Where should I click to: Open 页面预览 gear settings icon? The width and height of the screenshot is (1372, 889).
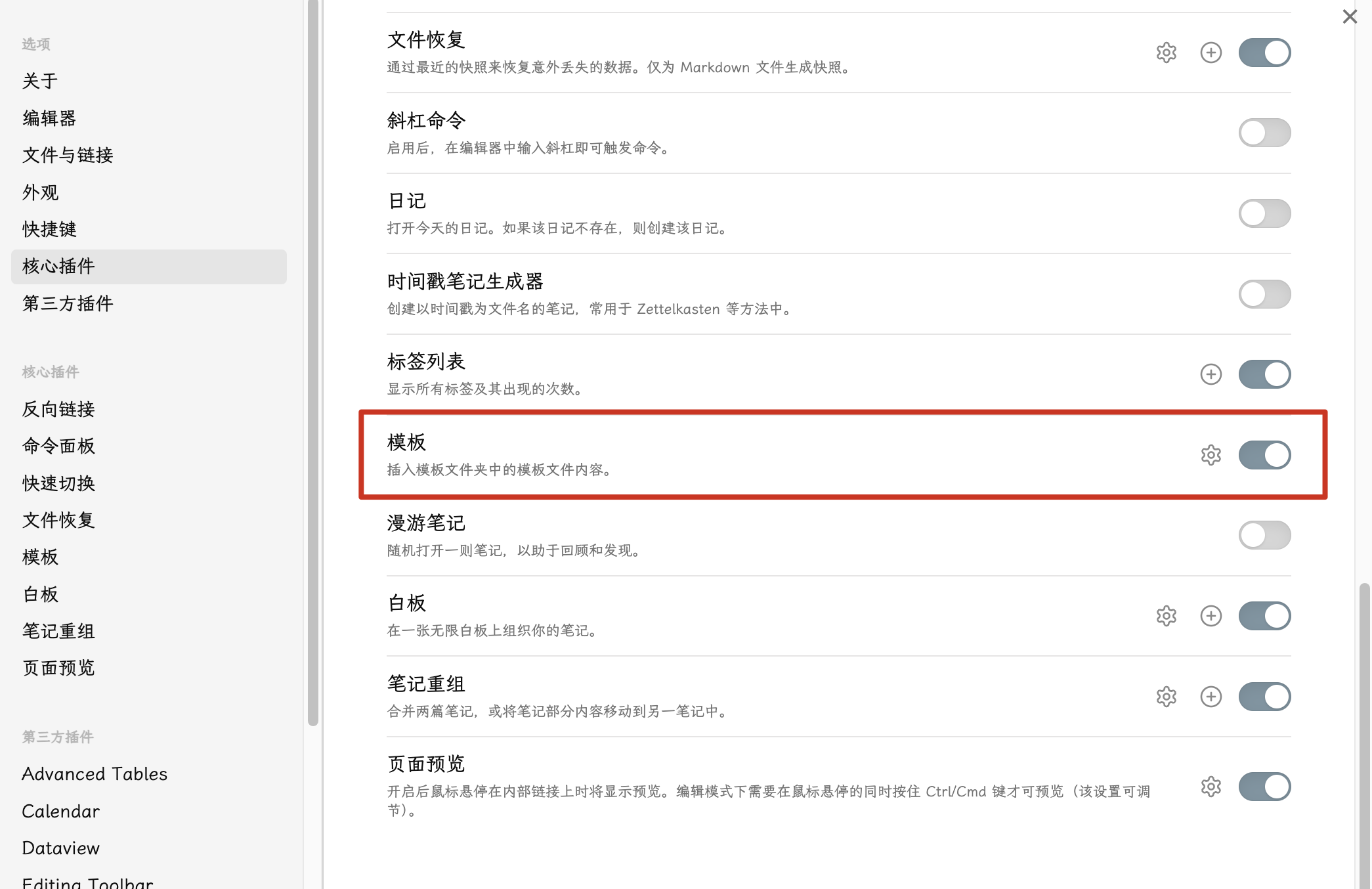[1211, 787]
